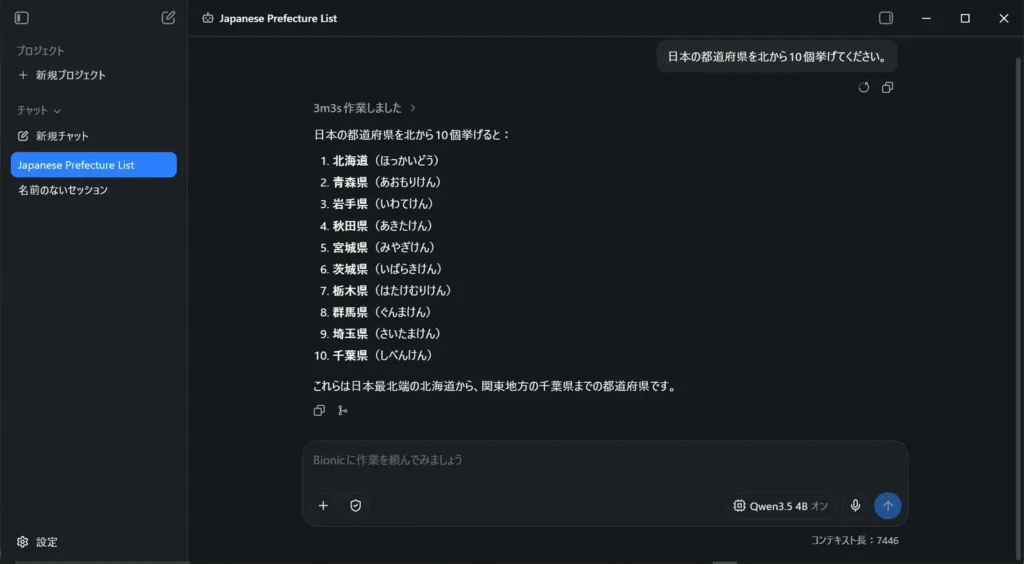
Task: Toggle the left sidebar panel icon
Action: (x=22, y=18)
